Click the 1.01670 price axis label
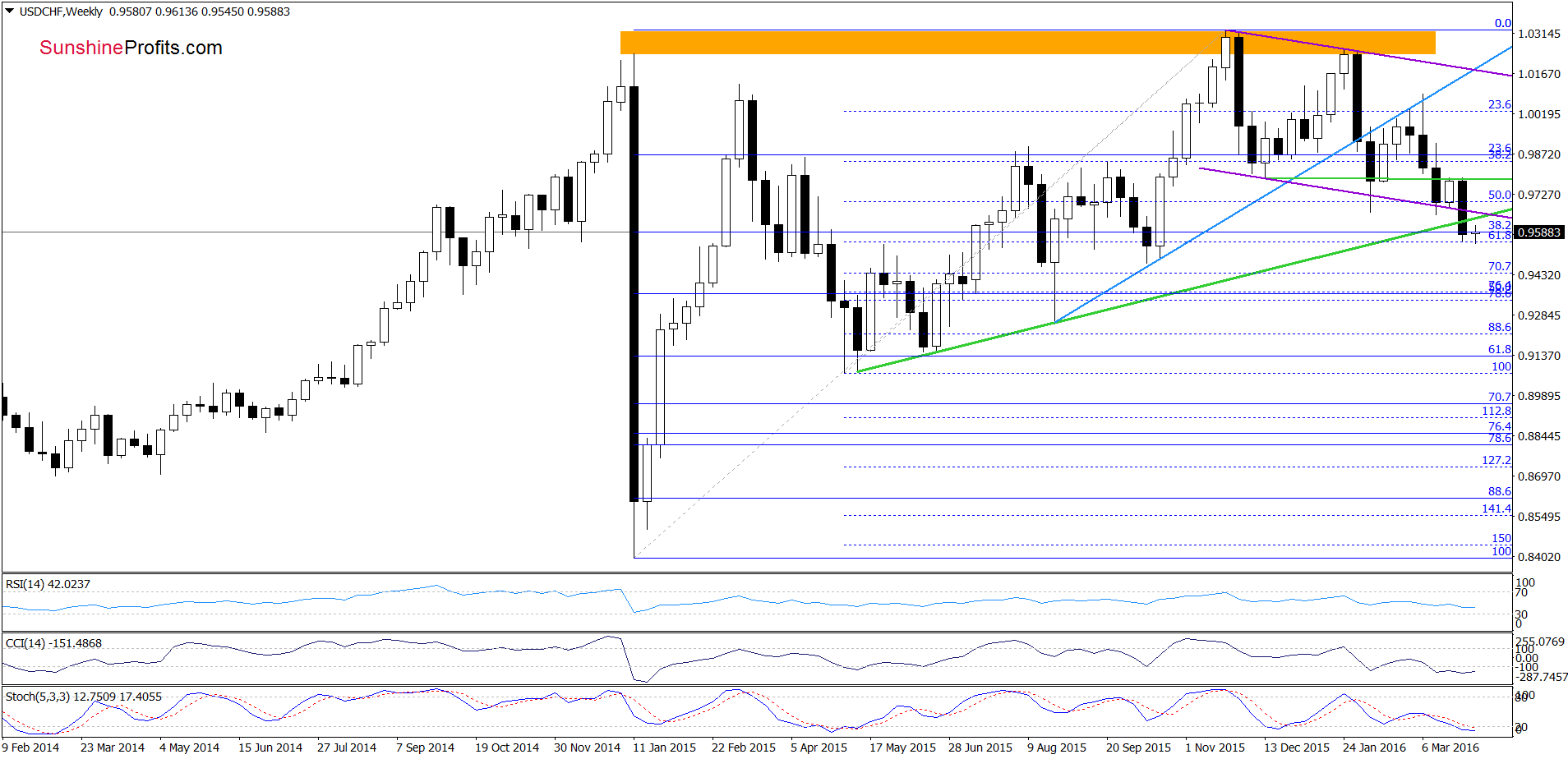Screen dimensions: 1568x759 click(x=1539, y=74)
